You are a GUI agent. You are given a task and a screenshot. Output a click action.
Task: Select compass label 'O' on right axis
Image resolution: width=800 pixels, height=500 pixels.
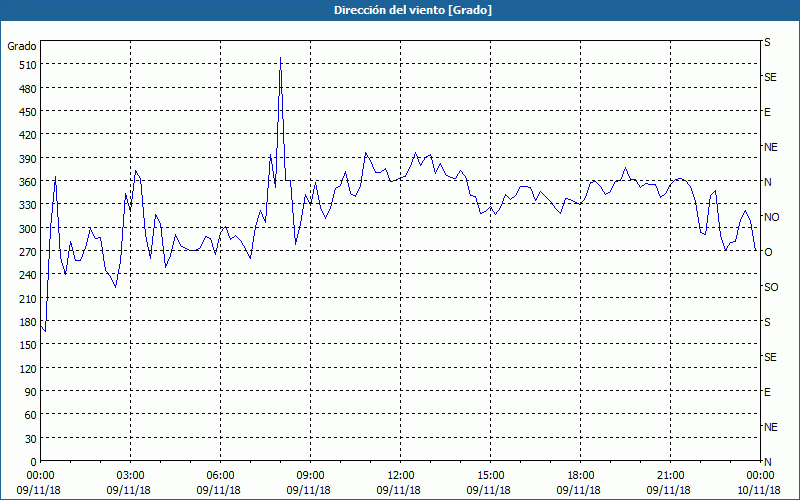click(x=768, y=252)
